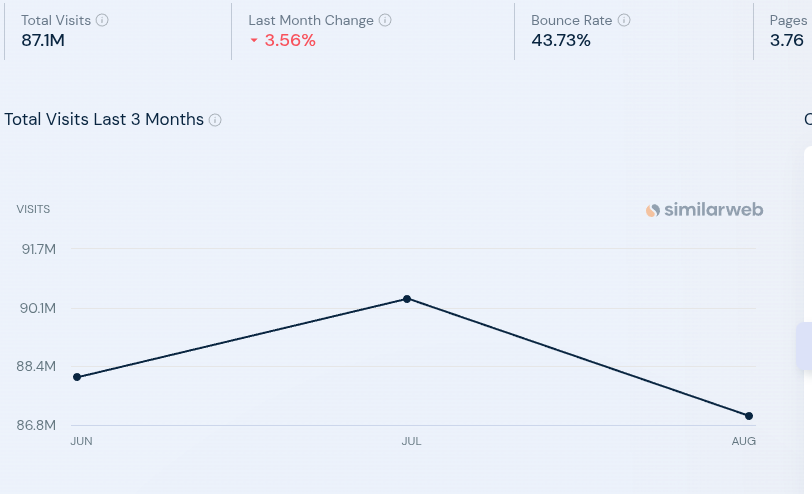
Task: Click the red decrease arrow icon
Action: 254,41
